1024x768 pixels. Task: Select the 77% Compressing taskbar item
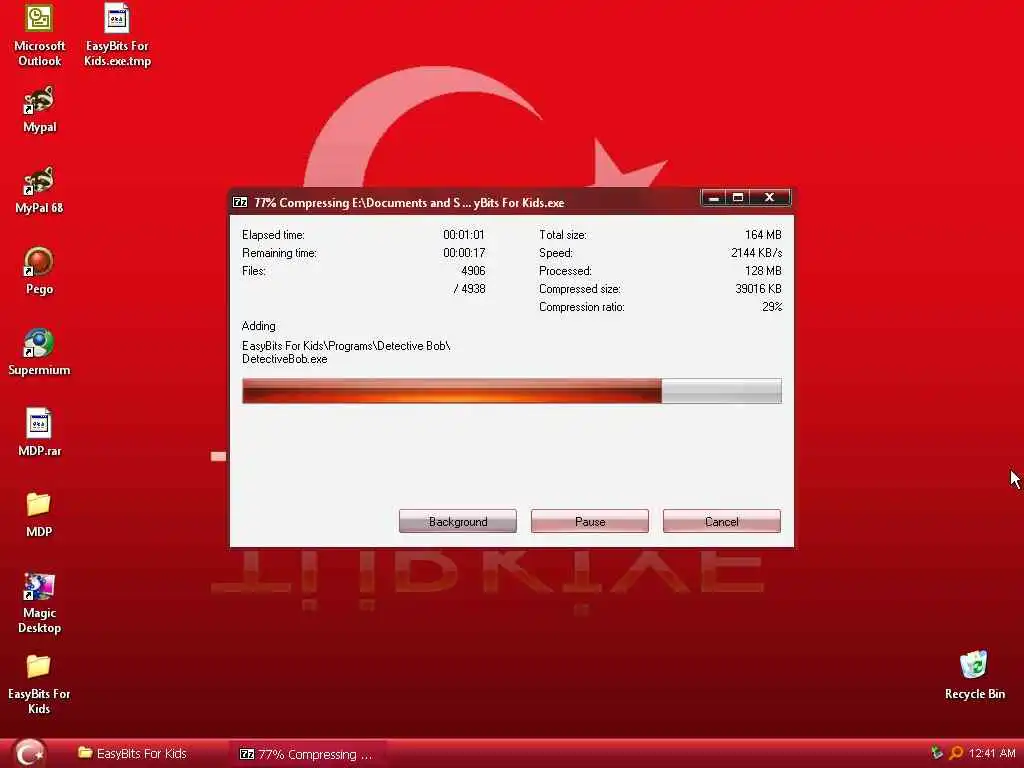(x=307, y=754)
